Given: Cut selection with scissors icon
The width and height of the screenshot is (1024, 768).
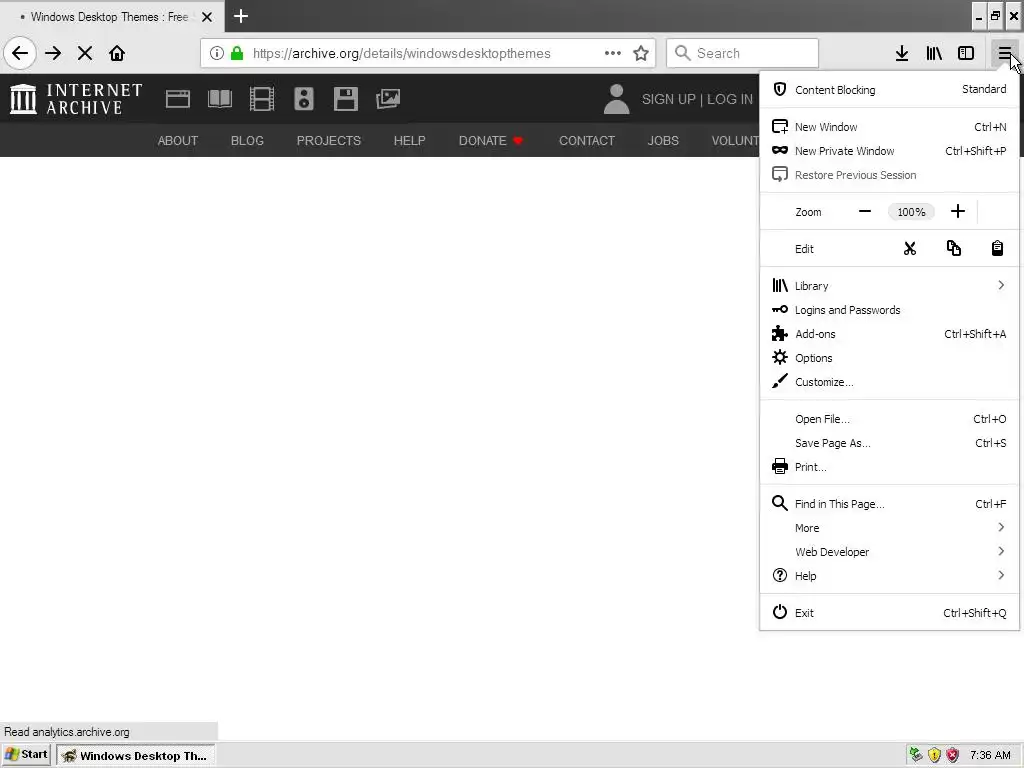Looking at the screenshot, I should 910,249.
